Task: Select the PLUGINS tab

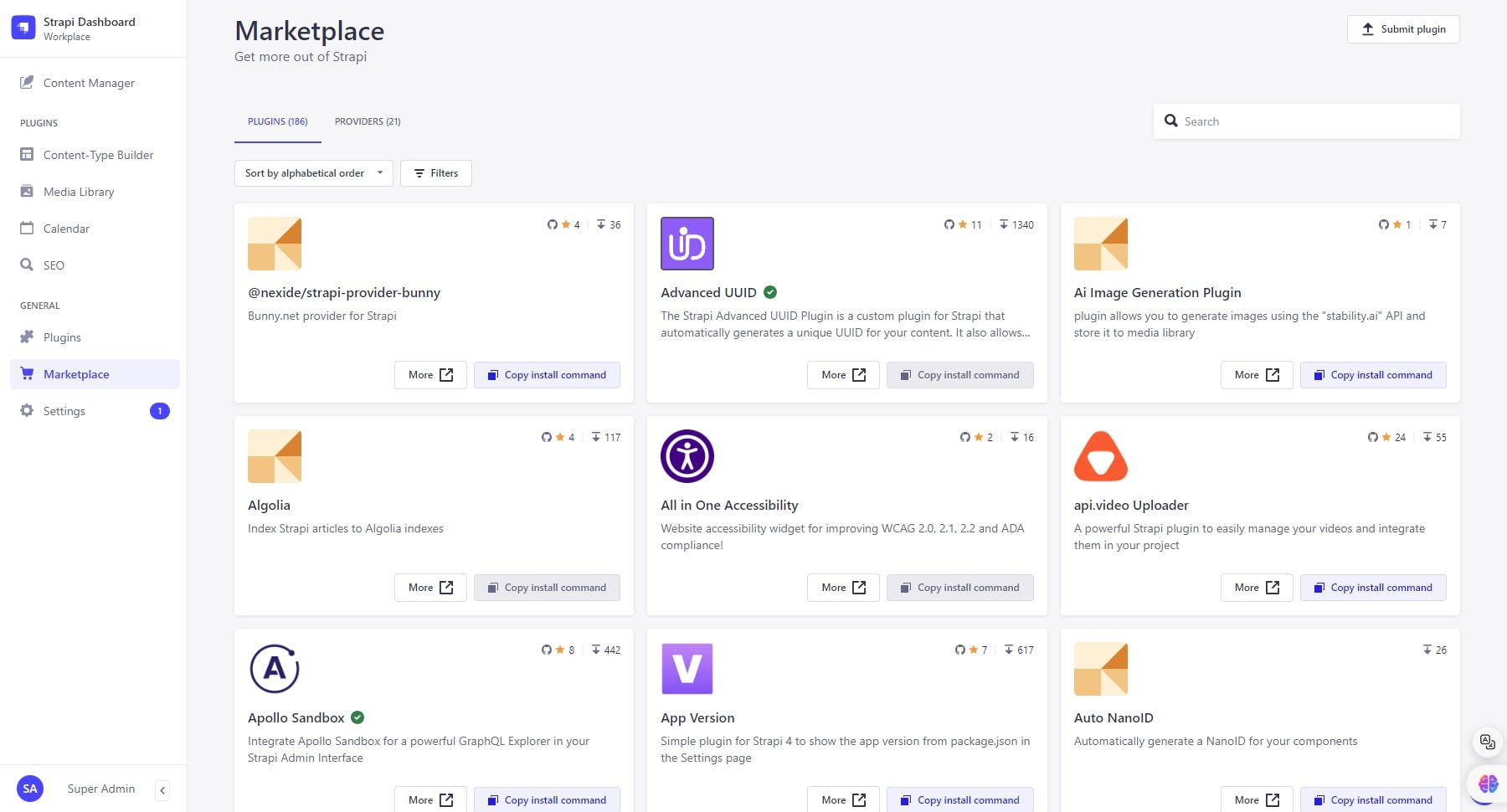Action: coord(277,121)
